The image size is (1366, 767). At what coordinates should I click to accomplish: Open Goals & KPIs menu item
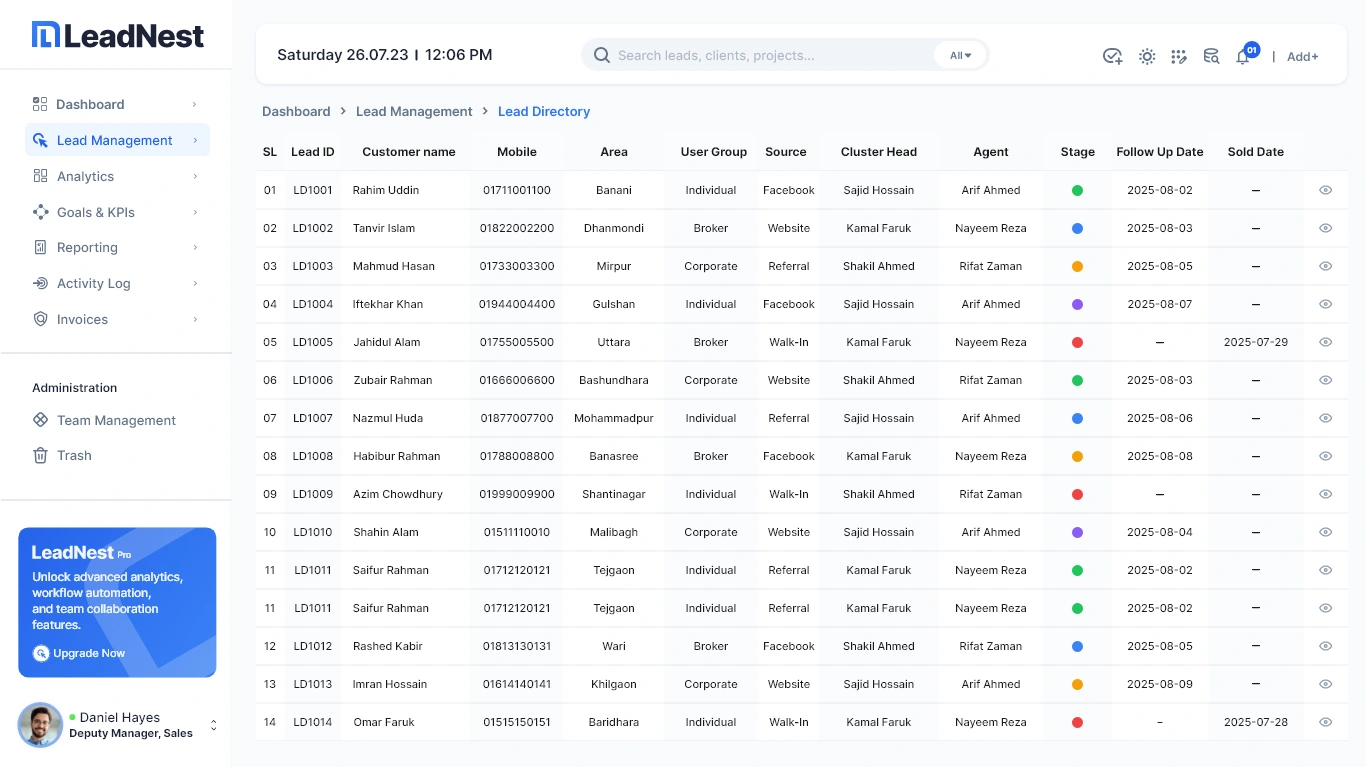coord(117,212)
